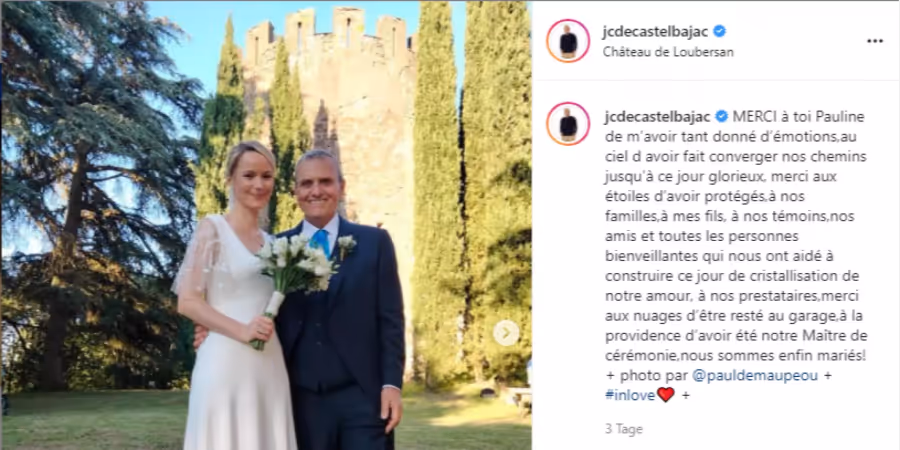Click the blue verified badge in the header
The height and width of the screenshot is (450, 900).
point(719,32)
